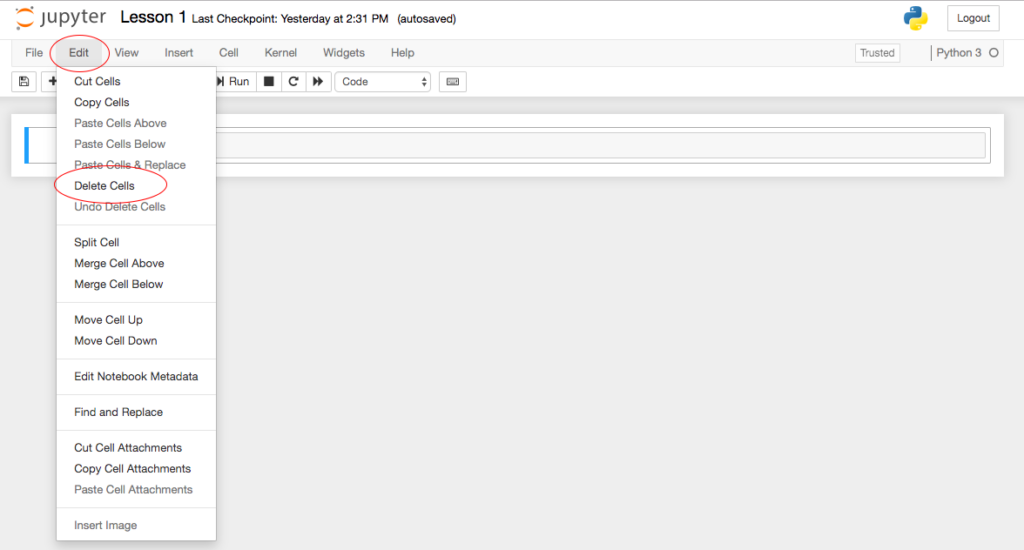Screen dimensions: 1024x550
Task: Select Delete Cells from Edit menu
Action: (x=104, y=186)
